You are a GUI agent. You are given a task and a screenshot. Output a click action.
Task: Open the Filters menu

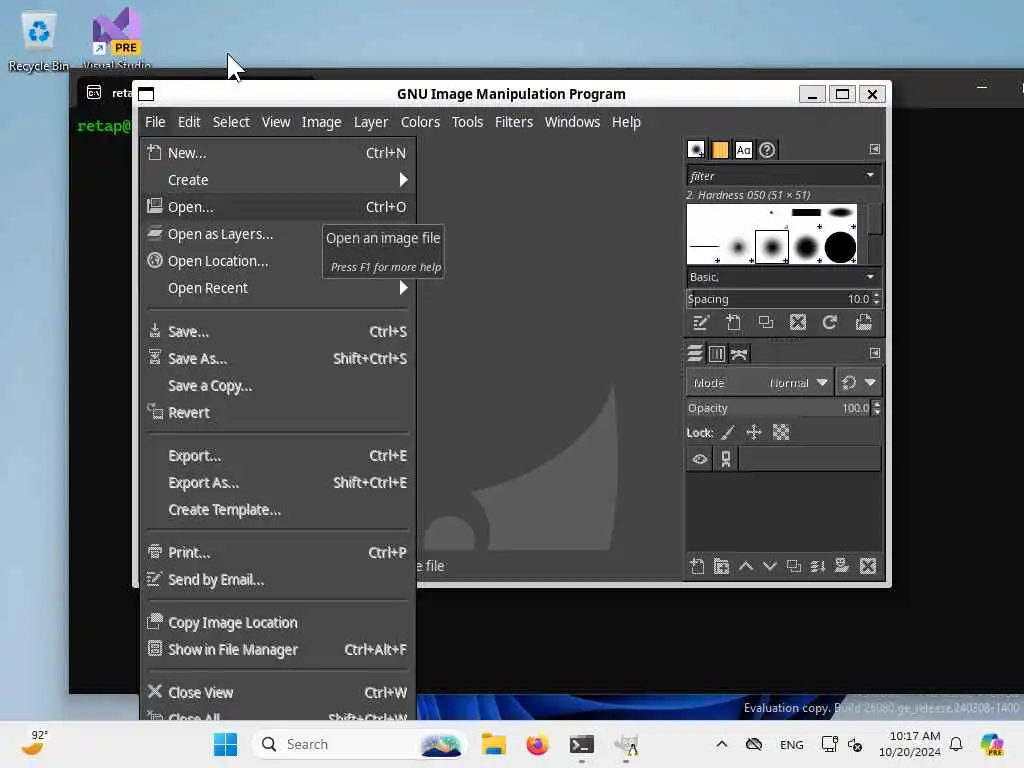(513, 122)
